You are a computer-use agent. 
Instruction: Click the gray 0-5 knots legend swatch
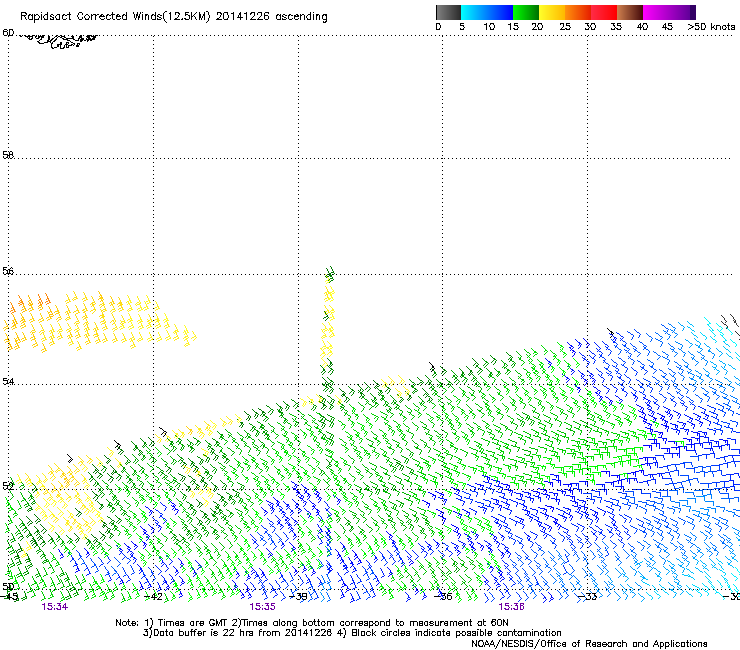tap(448, 12)
